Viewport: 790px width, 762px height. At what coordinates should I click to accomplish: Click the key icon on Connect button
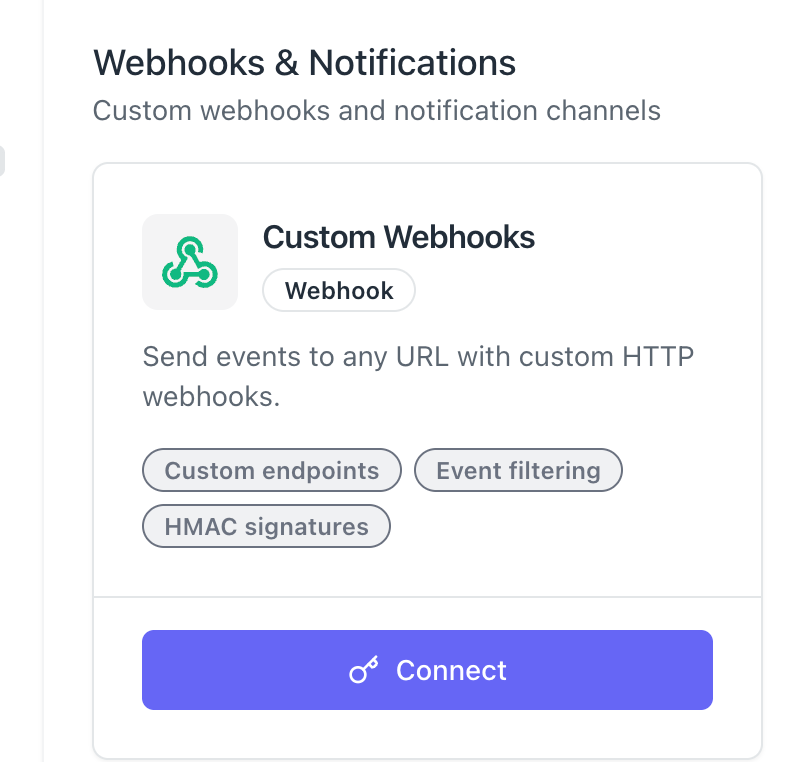tap(363, 671)
